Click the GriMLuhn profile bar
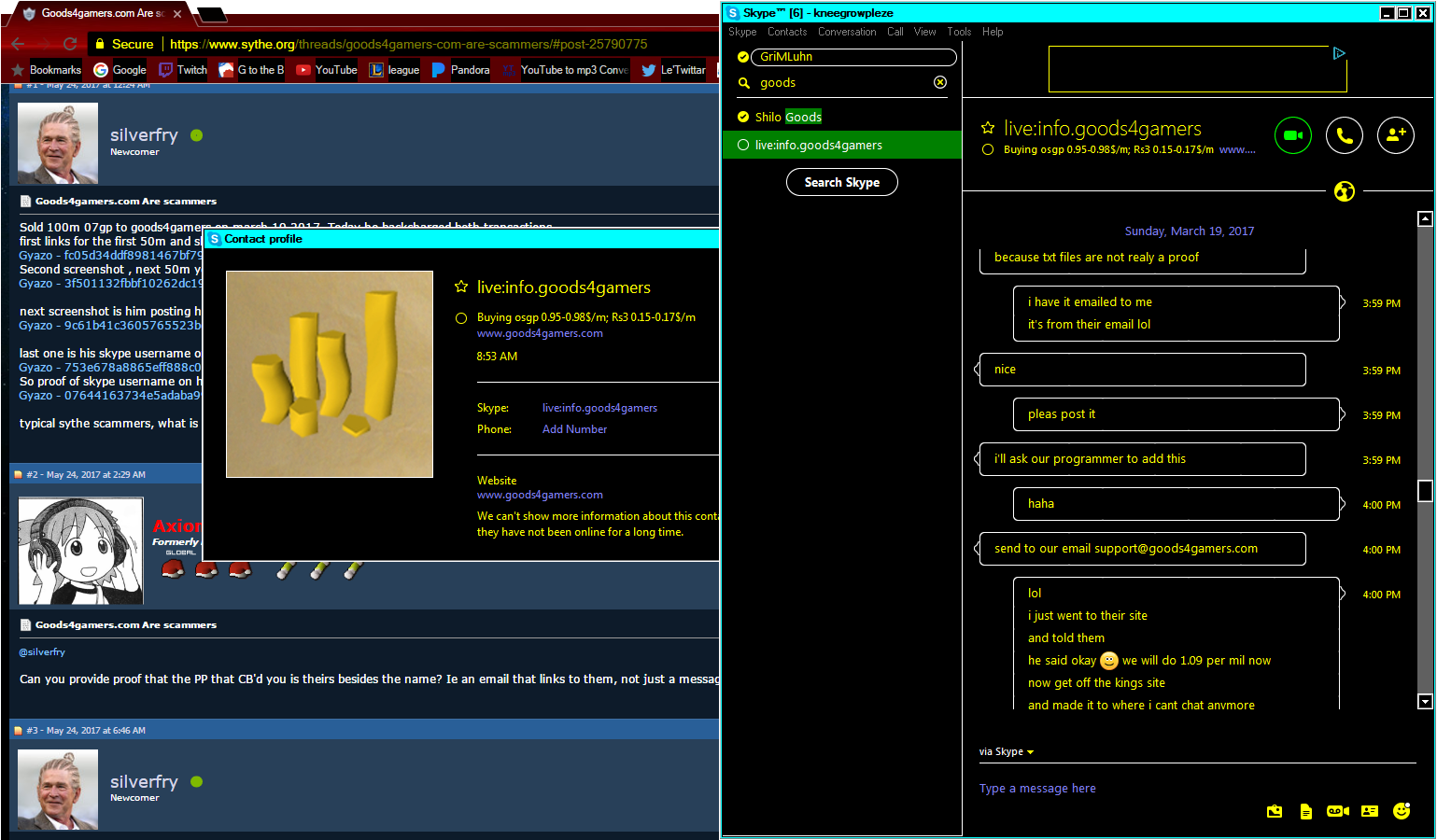 (x=853, y=57)
